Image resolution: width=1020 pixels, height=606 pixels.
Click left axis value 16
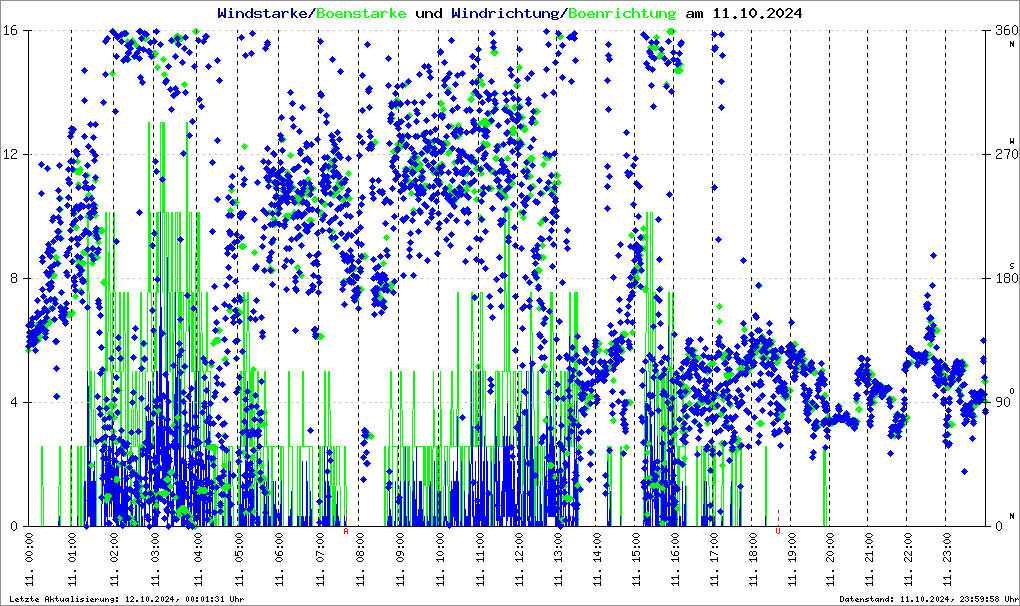pyautogui.click(x=9, y=31)
